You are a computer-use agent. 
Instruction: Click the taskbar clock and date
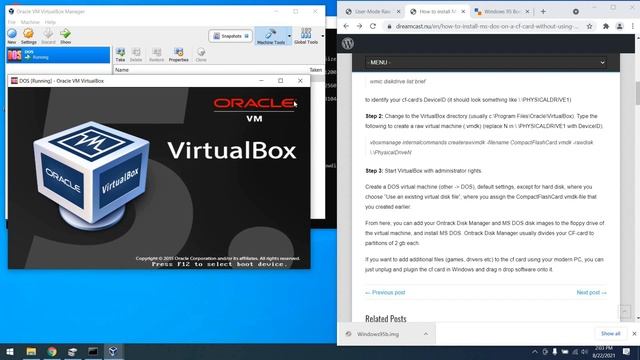(603, 352)
